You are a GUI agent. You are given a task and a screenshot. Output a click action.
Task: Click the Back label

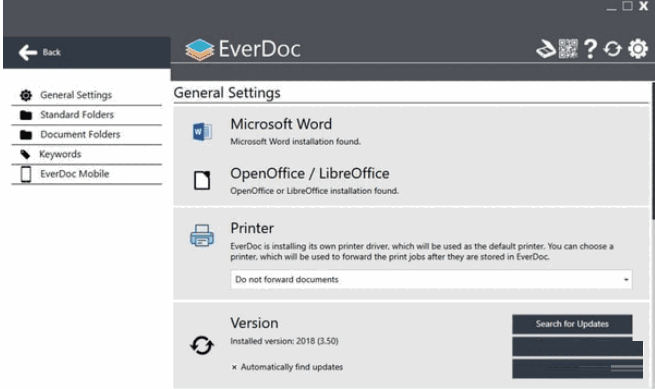[51, 52]
